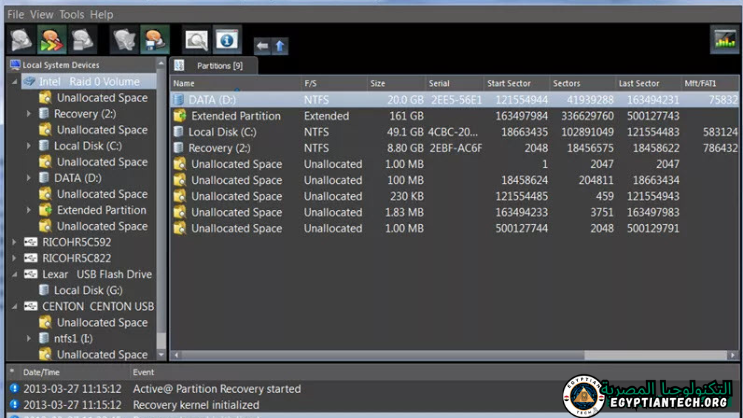Expand the RICOHR5C592 device node
Image resolution: width=743 pixels, height=418 pixels.
click(14, 242)
